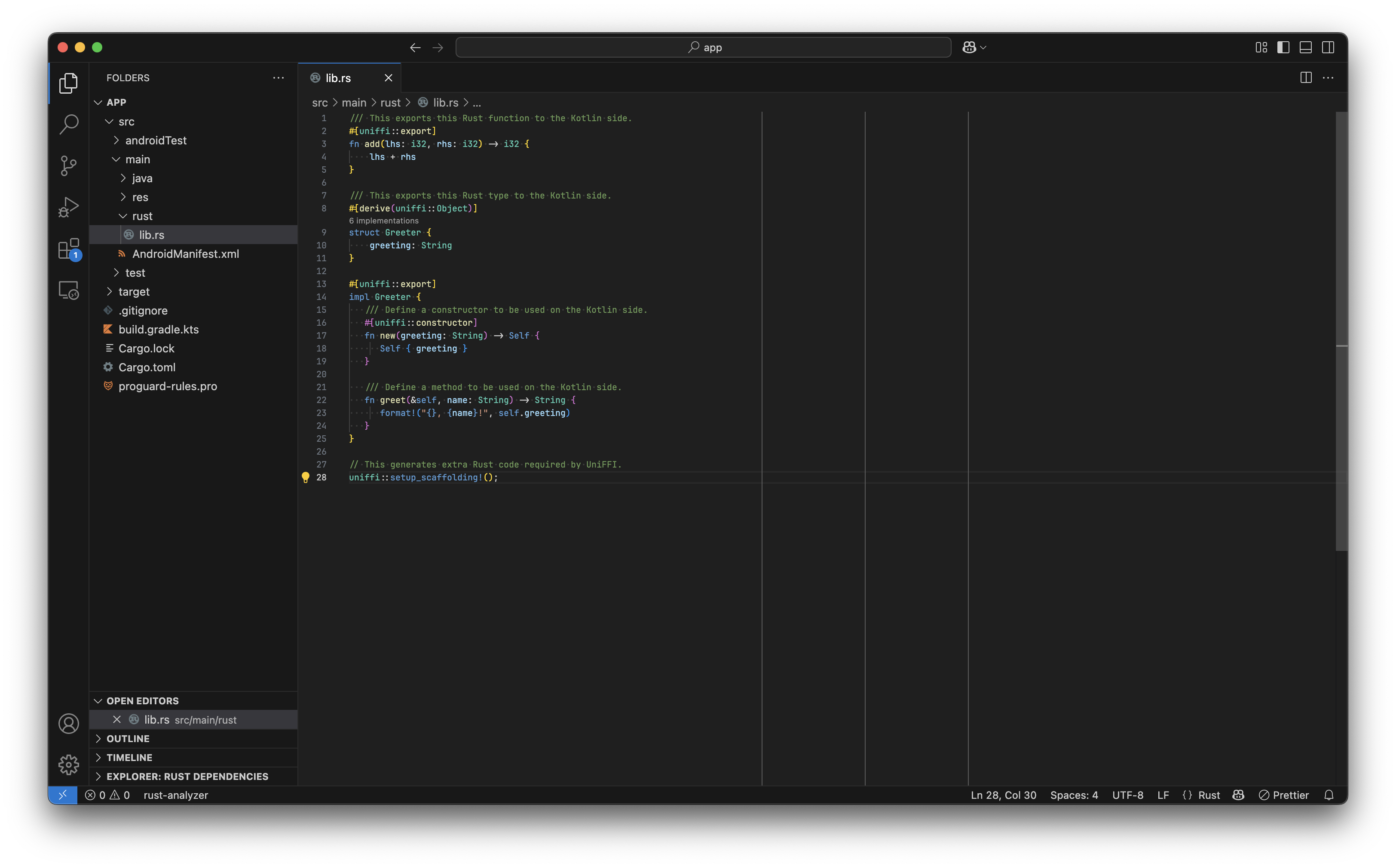The height and width of the screenshot is (868, 1396).
Task: Open editor More Actions ellipsis
Action: click(x=1328, y=77)
